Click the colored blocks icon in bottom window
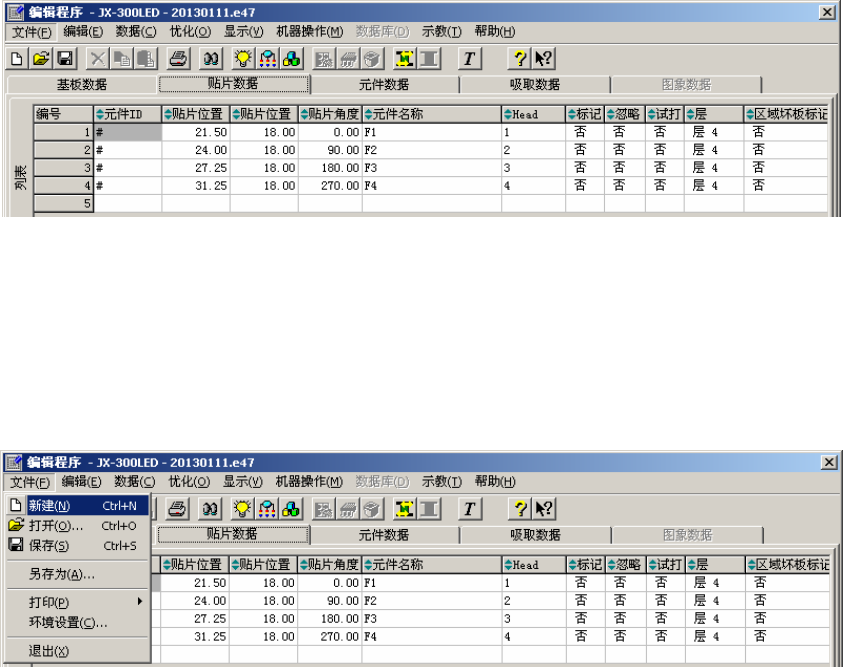Viewport: 843px width, 667px height. tap(291, 509)
